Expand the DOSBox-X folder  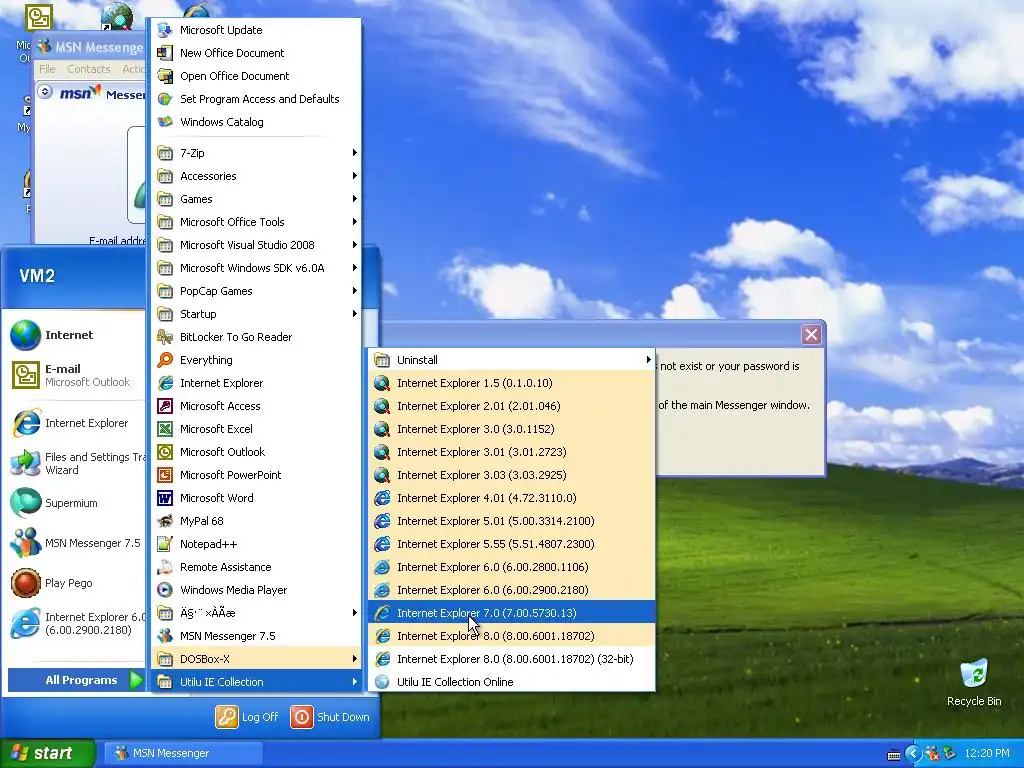pos(257,658)
